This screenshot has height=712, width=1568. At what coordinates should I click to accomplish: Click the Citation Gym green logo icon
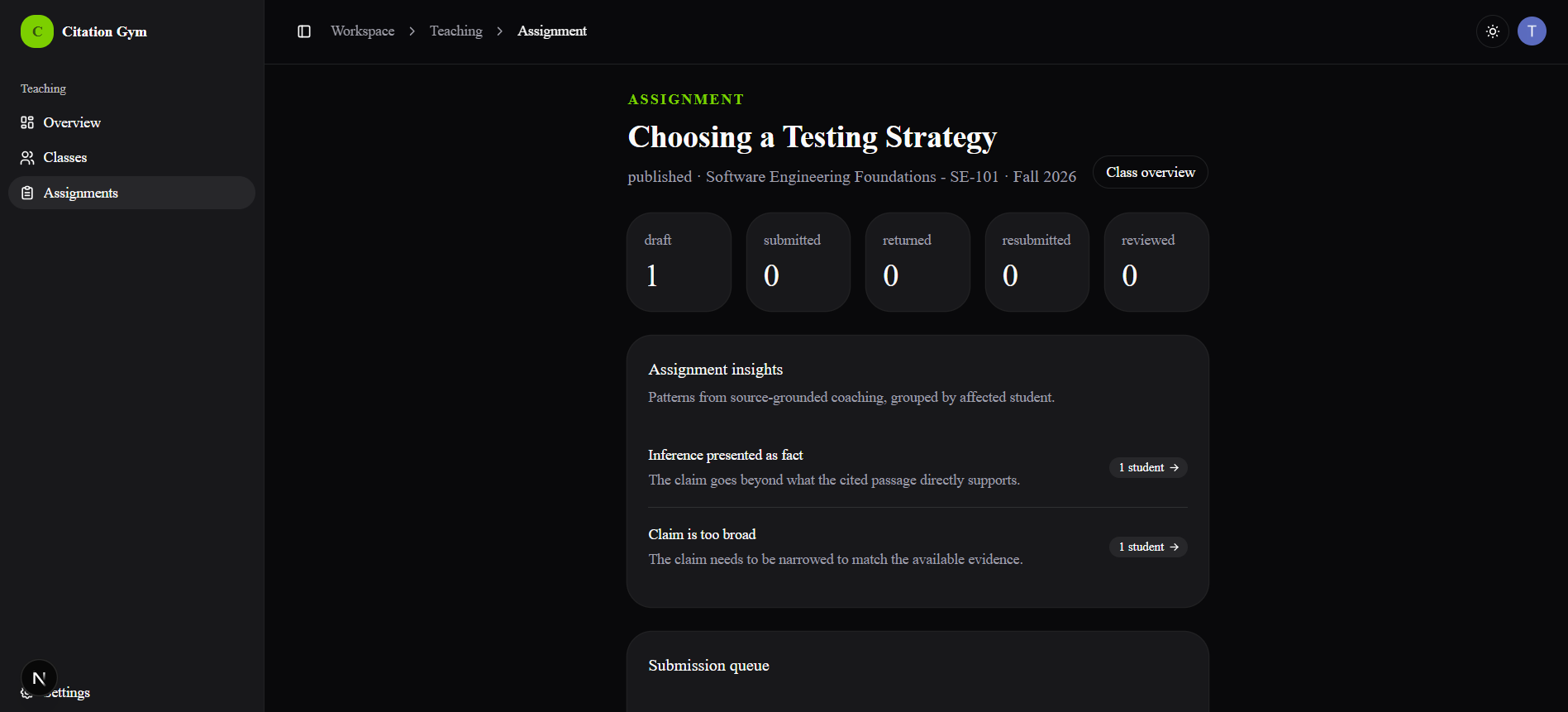click(x=37, y=31)
